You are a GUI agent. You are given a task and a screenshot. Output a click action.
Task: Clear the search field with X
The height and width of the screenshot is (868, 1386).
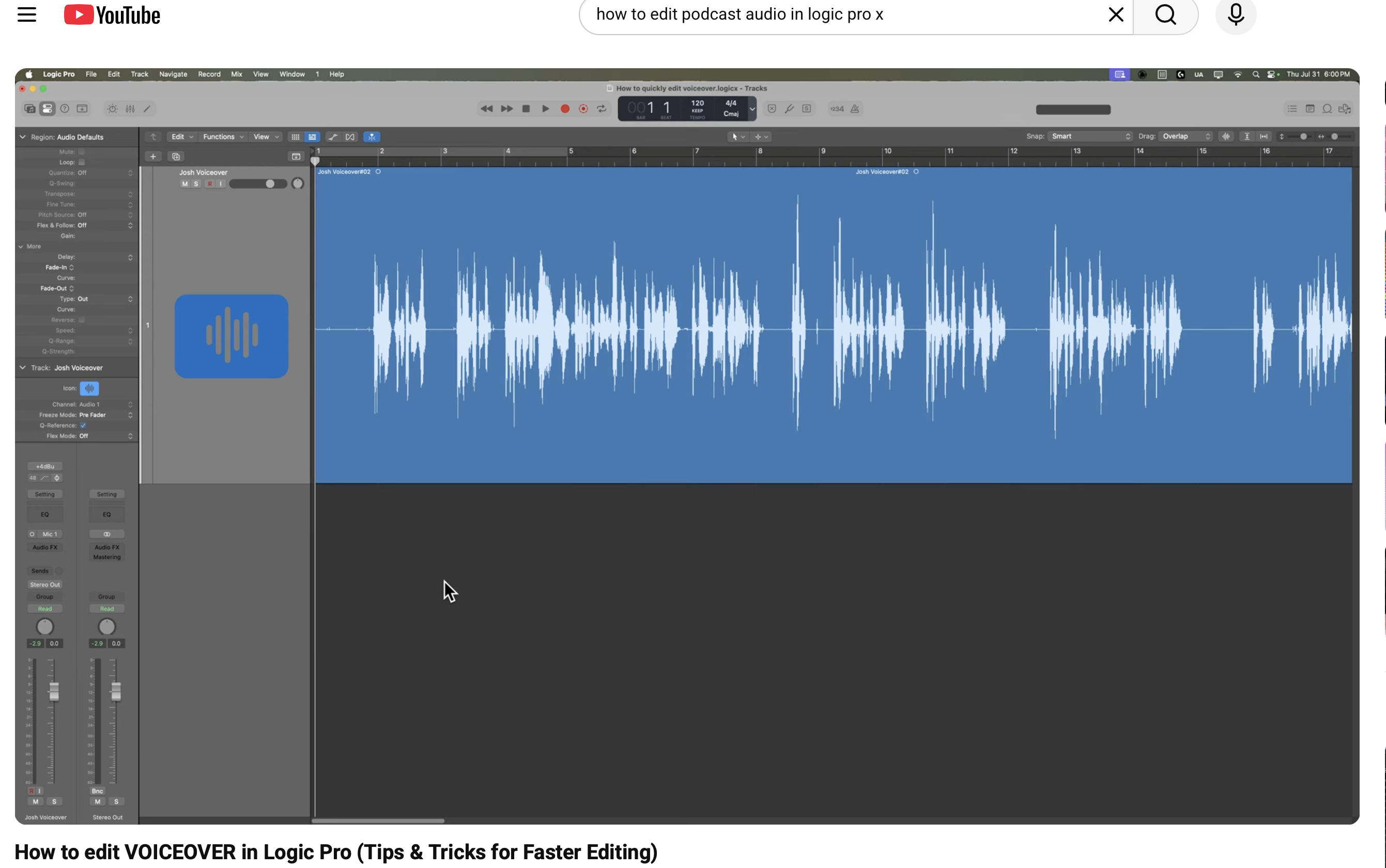(1116, 14)
